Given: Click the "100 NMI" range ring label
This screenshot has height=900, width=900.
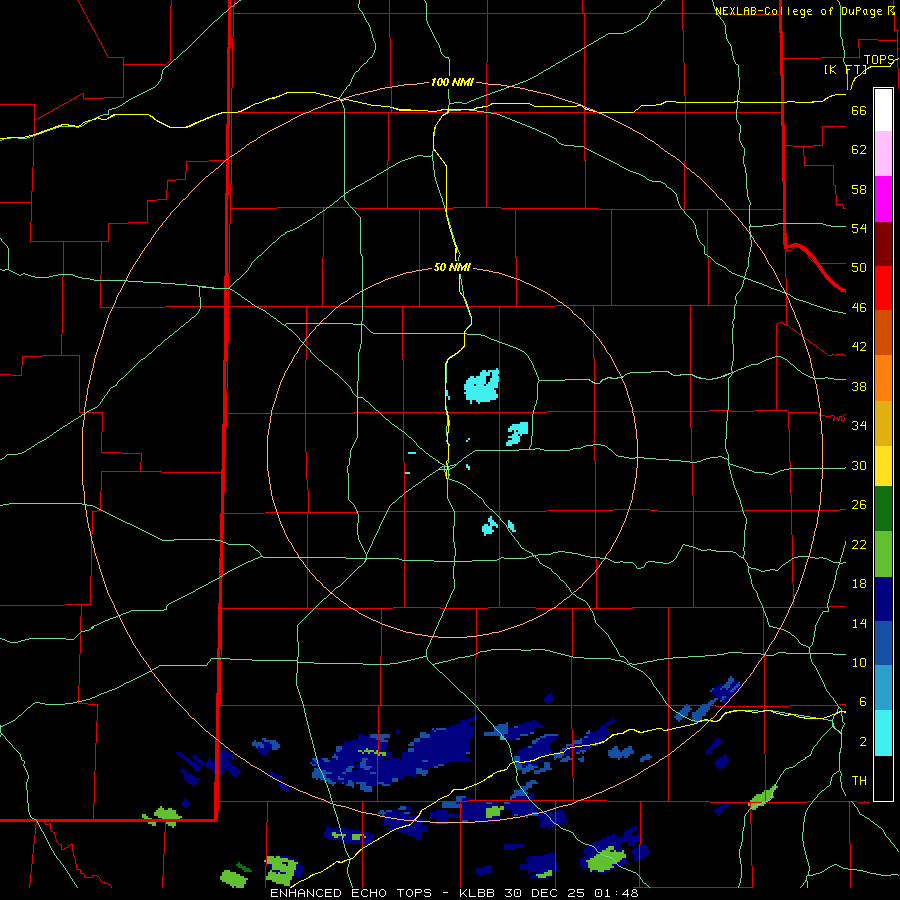Looking at the screenshot, I should [x=452, y=82].
